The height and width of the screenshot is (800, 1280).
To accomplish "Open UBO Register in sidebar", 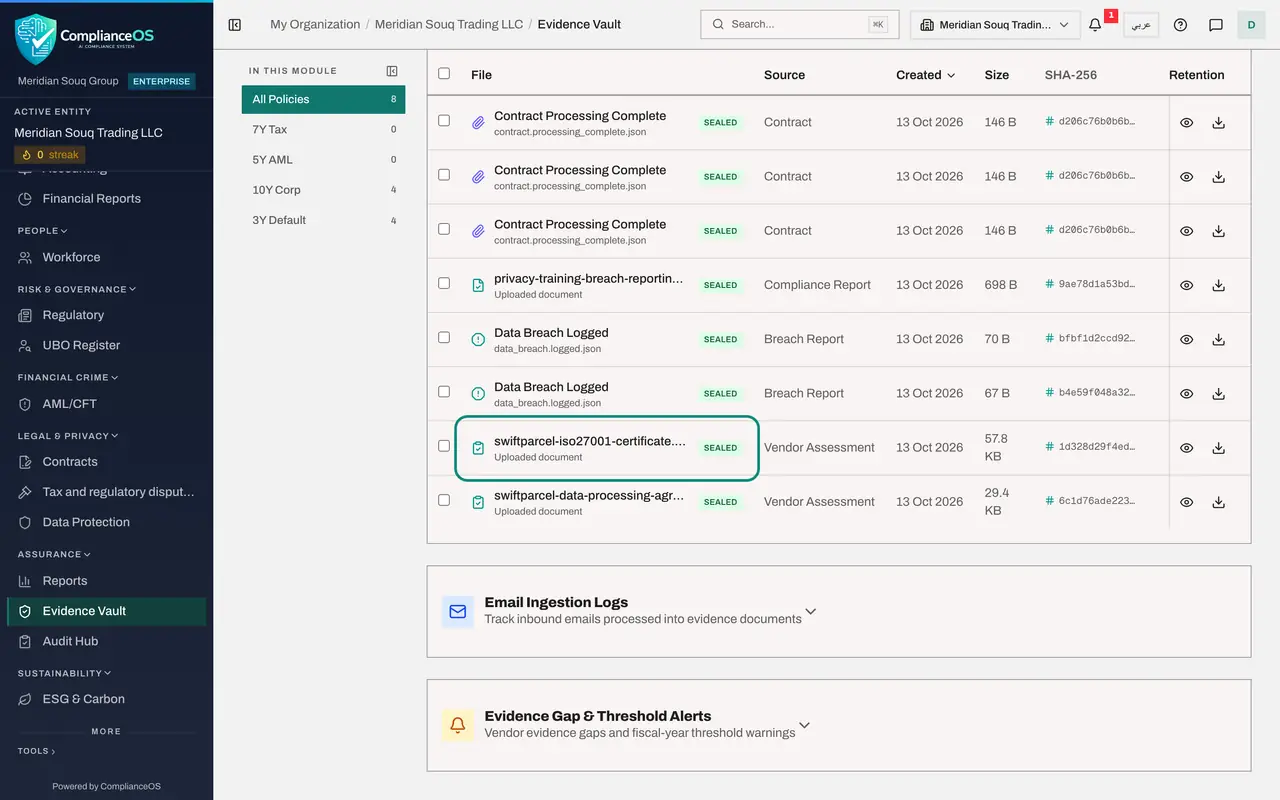I will (106, 345).
